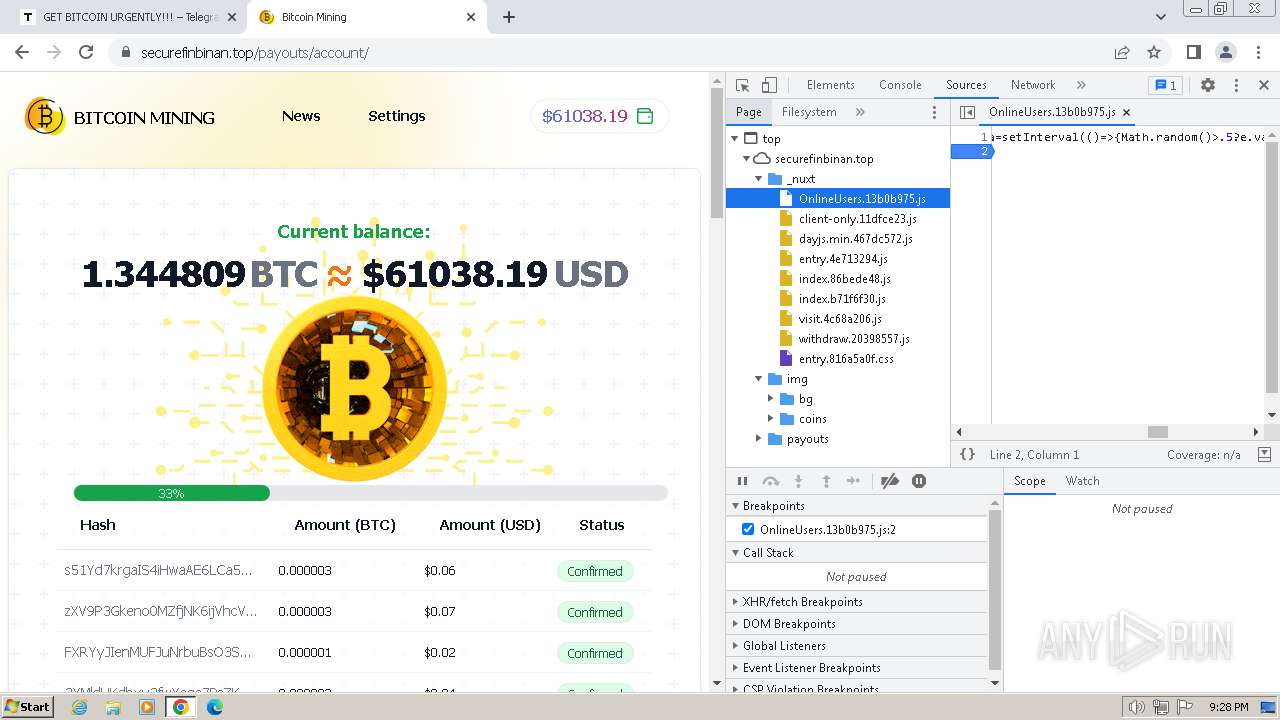The height and width of the screenshot is (720, 1280).
Task: Open the Filesystem navigator tab
Action: 809,112
